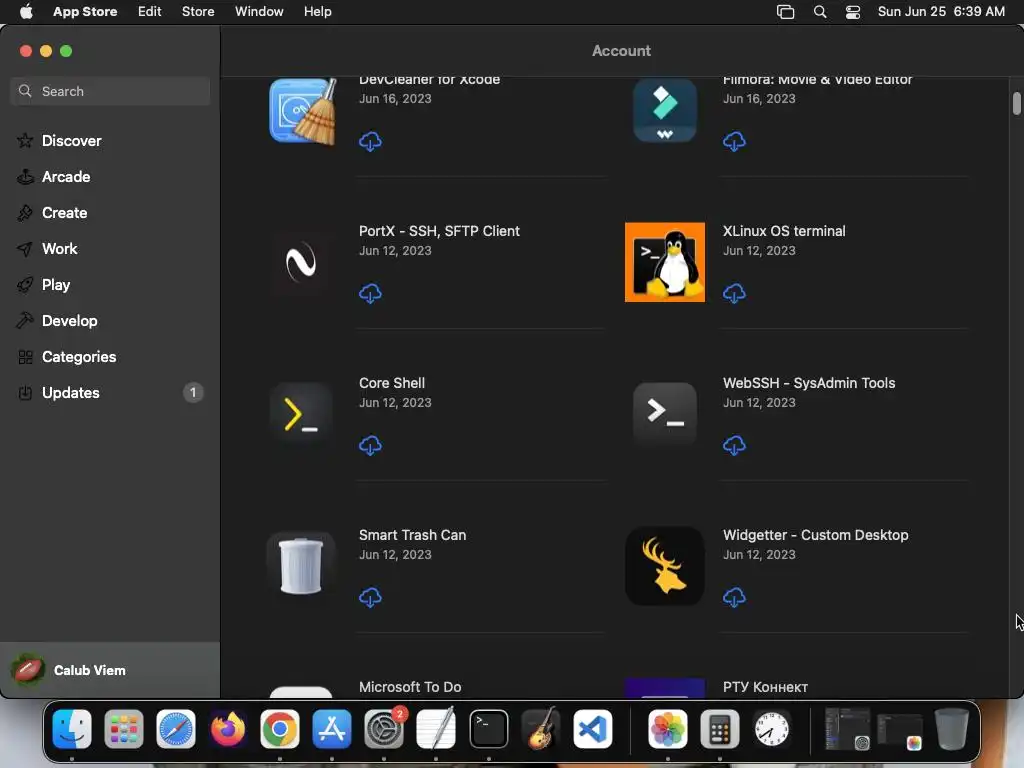Click App Store icon in Dock
The width and height of the screenshot is (1024, 768).
332,729
